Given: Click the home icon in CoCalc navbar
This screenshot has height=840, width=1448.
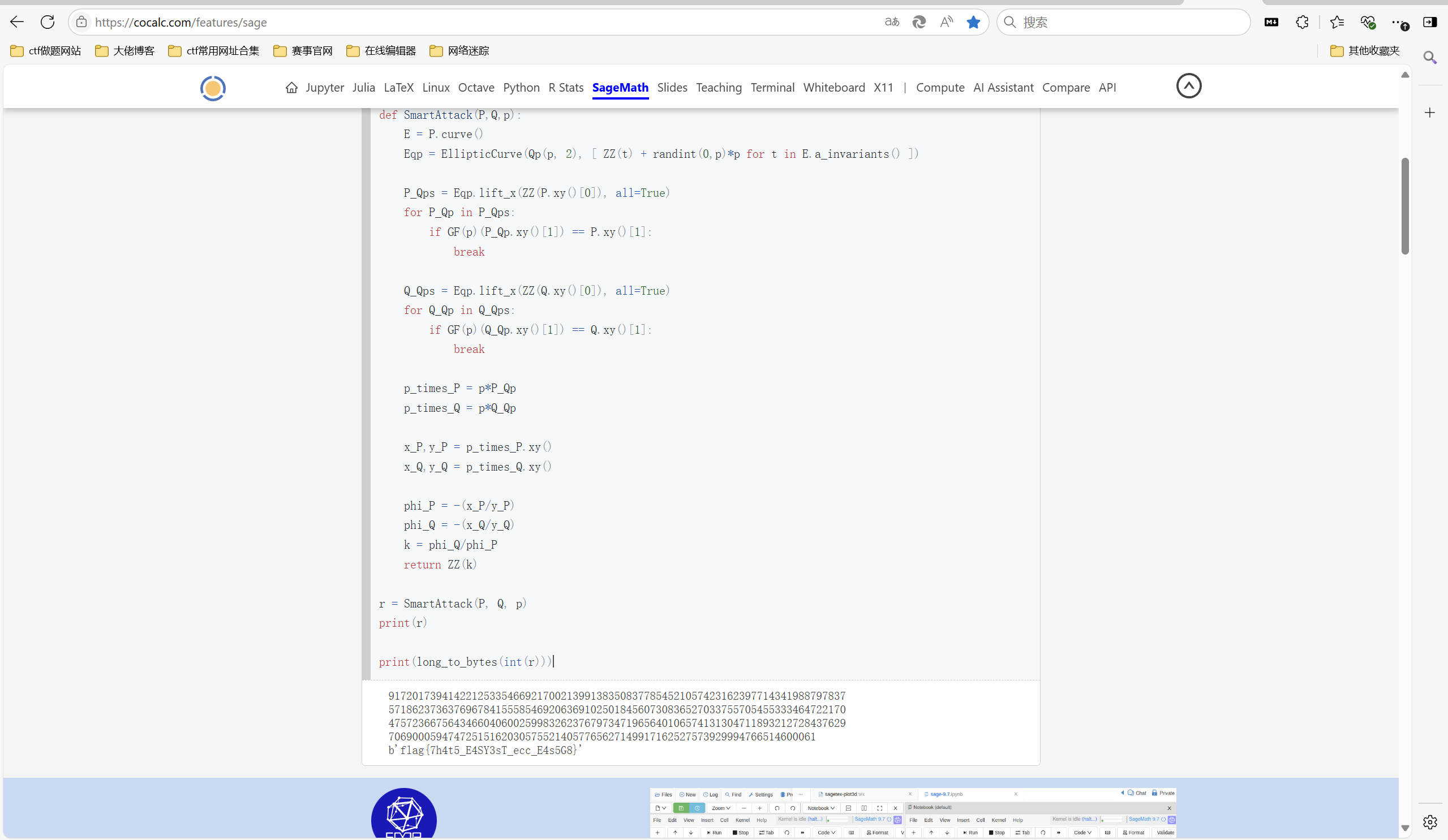Looking at the screenshot, I should pos(291,87).
